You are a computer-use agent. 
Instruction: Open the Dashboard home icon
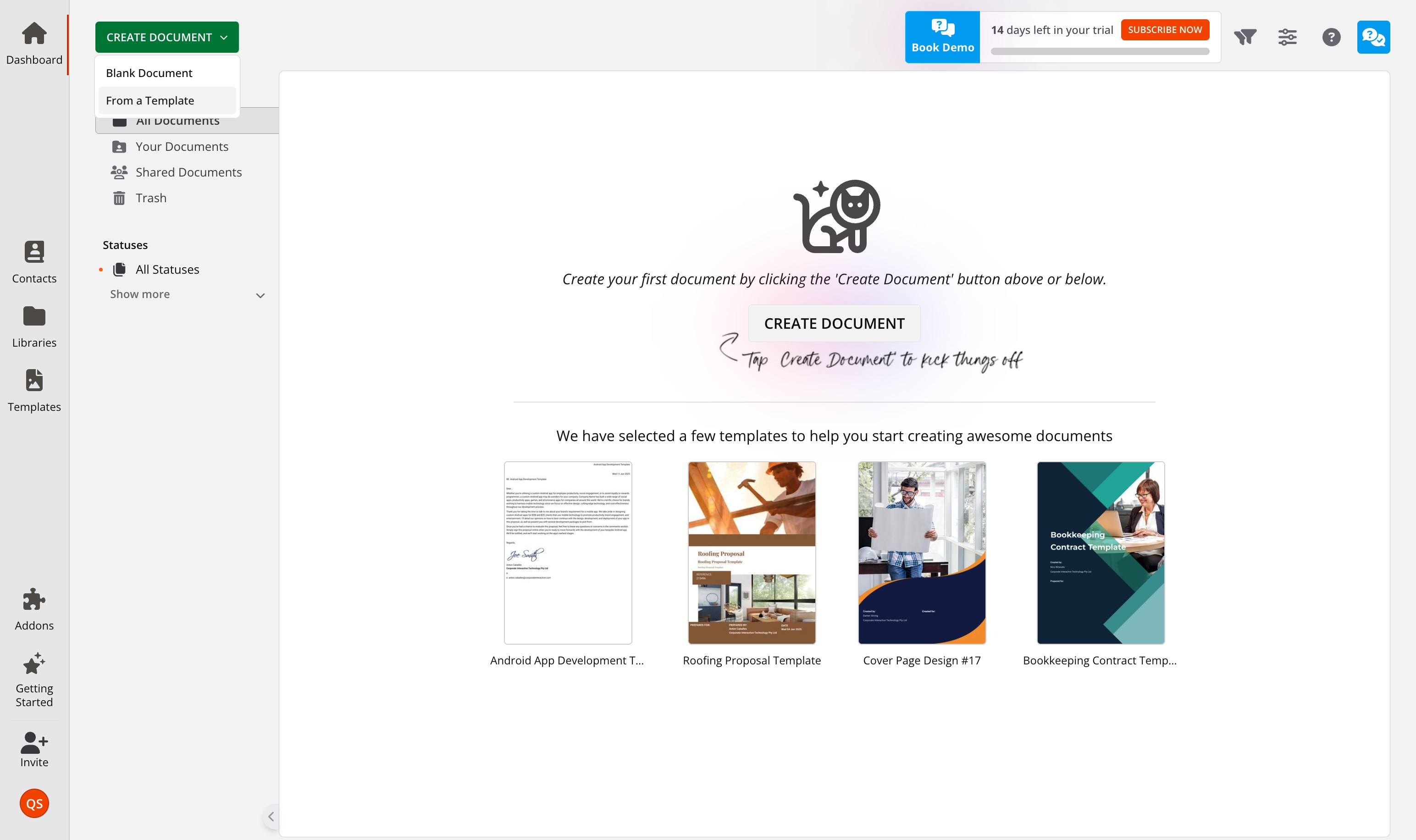pos(34,33)
